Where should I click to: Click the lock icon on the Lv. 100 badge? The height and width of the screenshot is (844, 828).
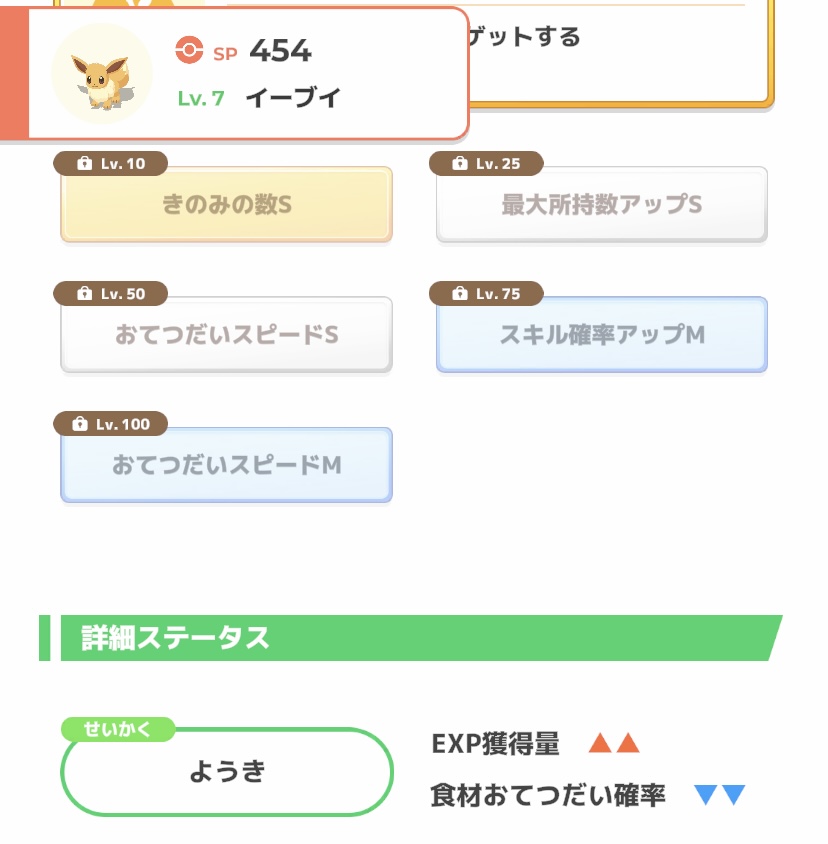(x=80, y=424)
